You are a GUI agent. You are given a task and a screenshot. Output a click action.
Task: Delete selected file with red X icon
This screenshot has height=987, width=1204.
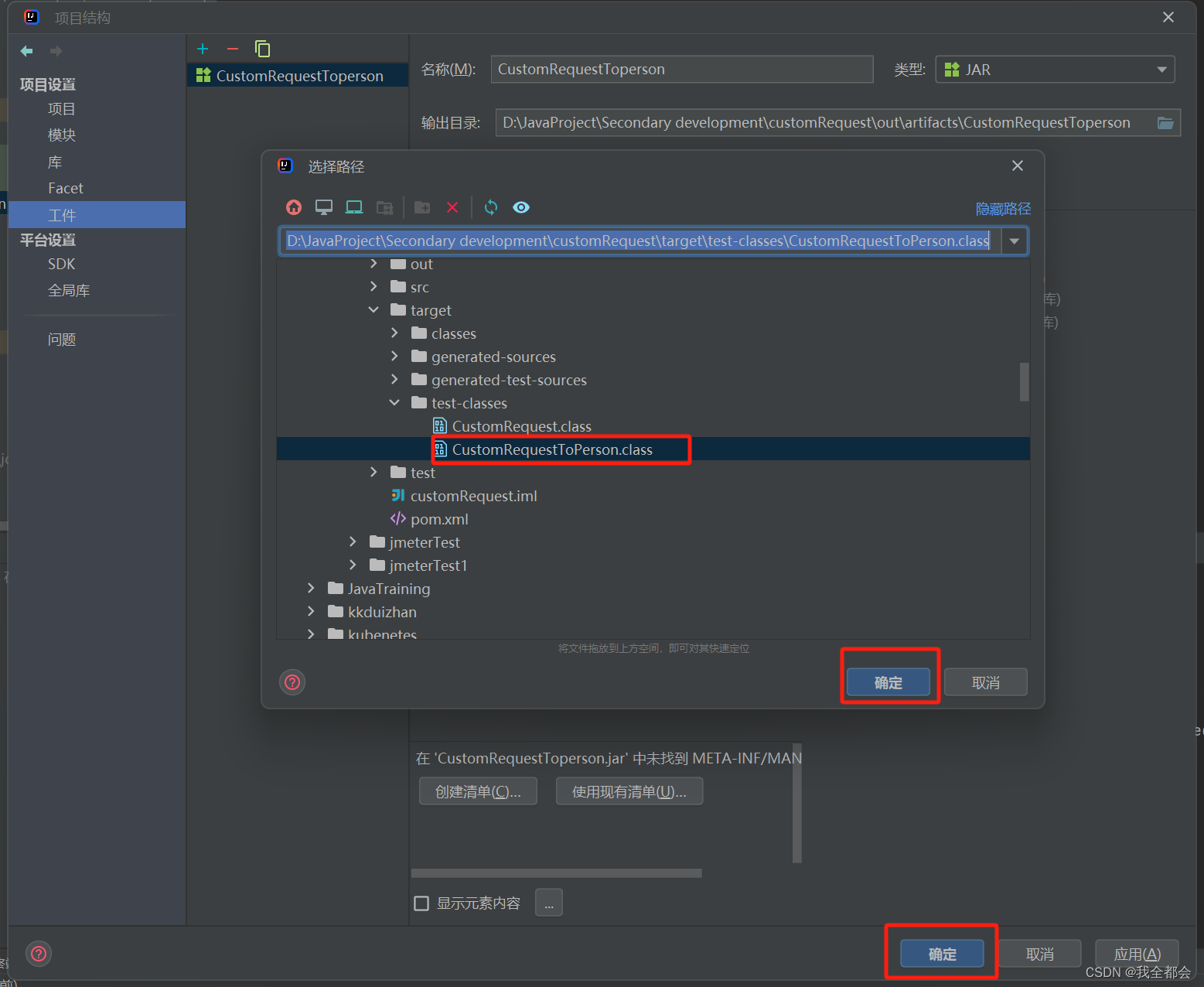(x=452, y=207)
